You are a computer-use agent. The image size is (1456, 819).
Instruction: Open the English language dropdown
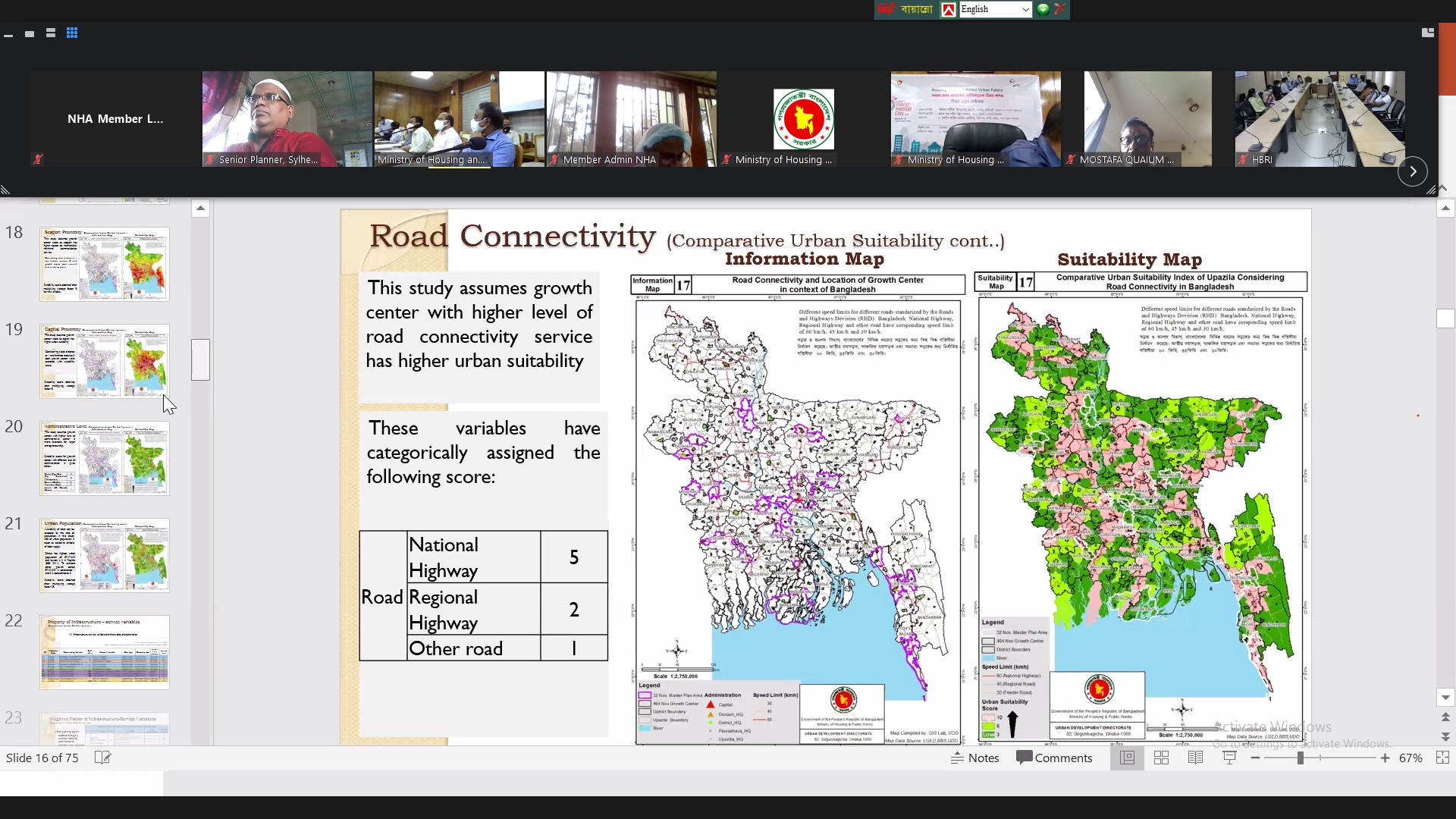pyautogui.click(x=1026, y=10)
